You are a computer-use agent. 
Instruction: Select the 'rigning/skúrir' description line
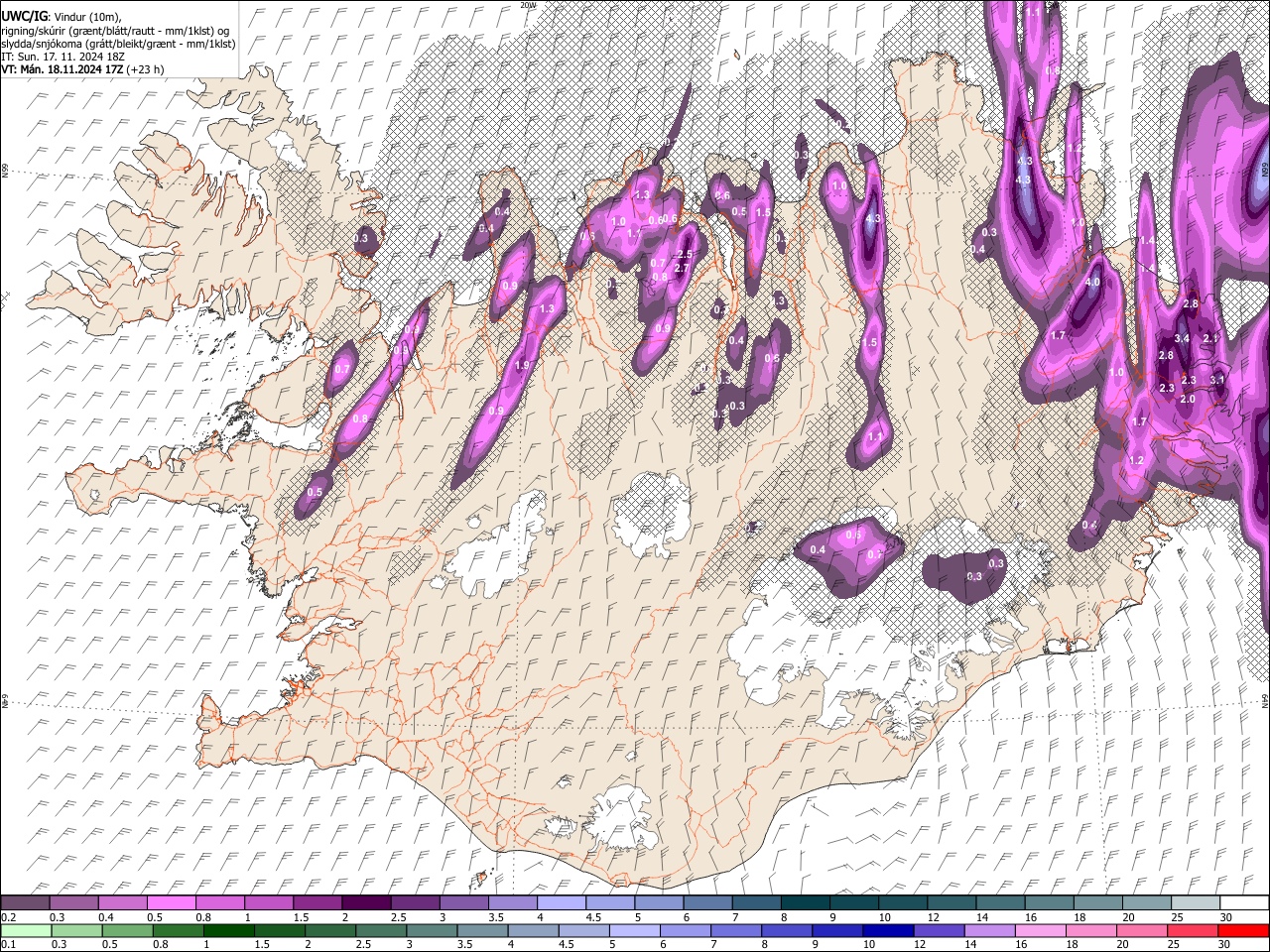click(116, 31)
